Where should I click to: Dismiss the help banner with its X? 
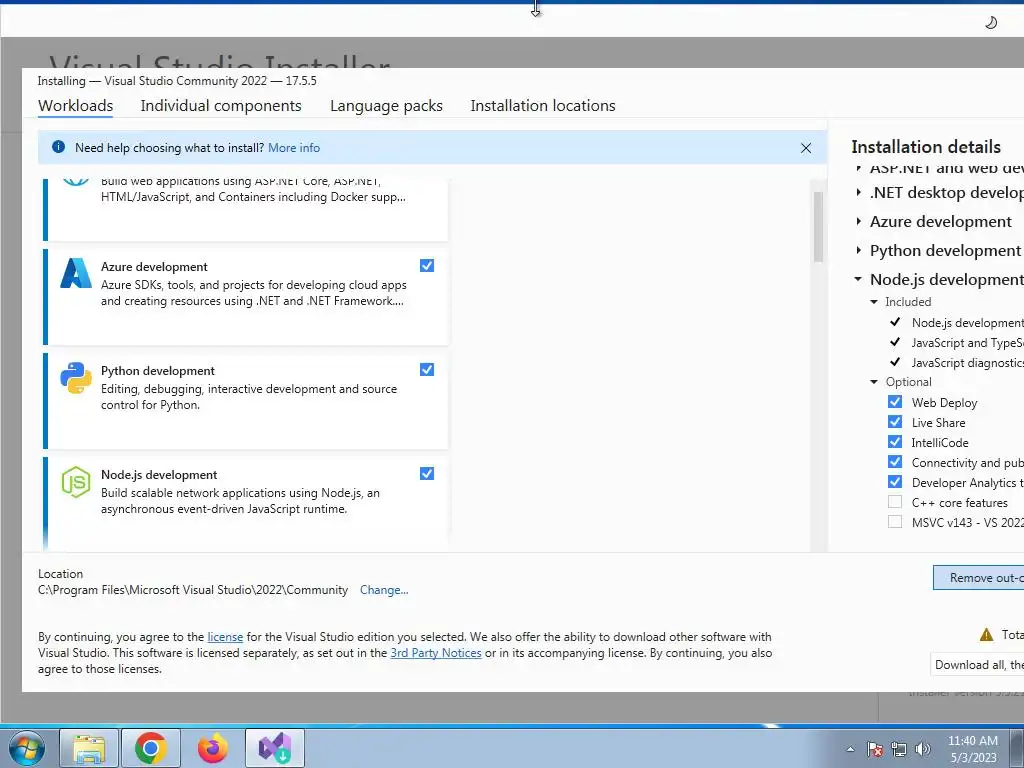[x=806, y=148]
